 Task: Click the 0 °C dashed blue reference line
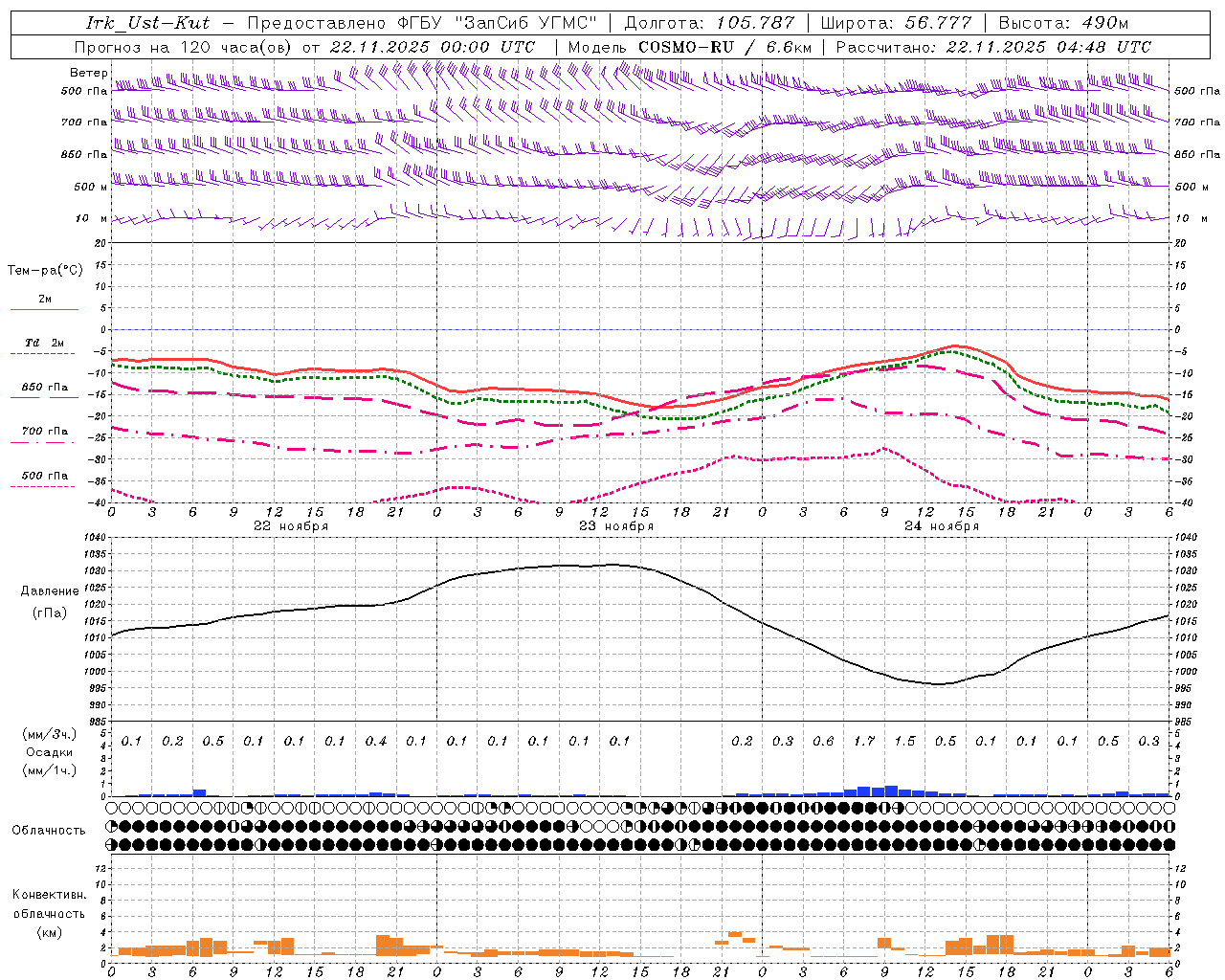coord(640,329)
